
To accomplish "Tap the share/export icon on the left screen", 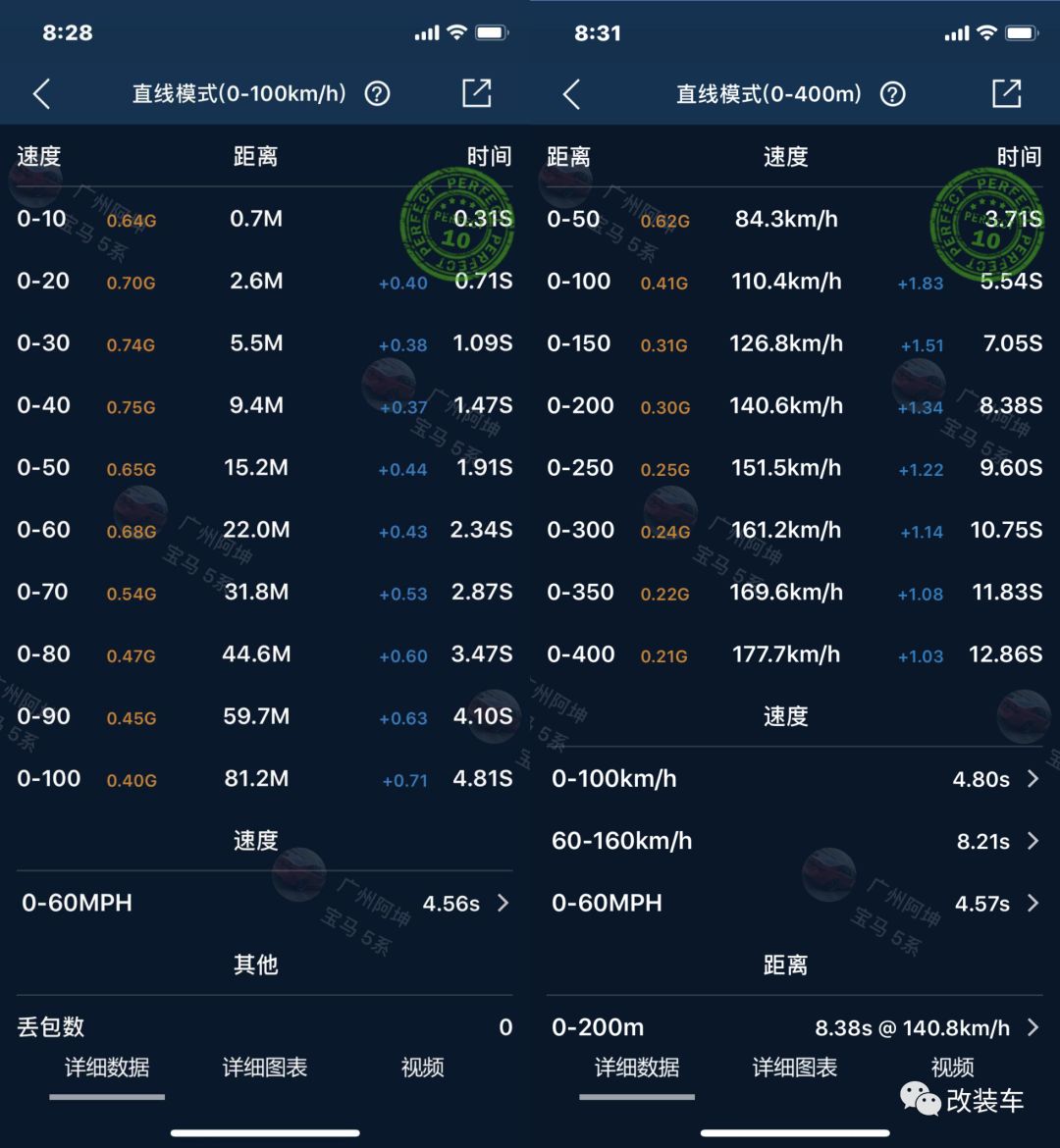I will 476,93.
